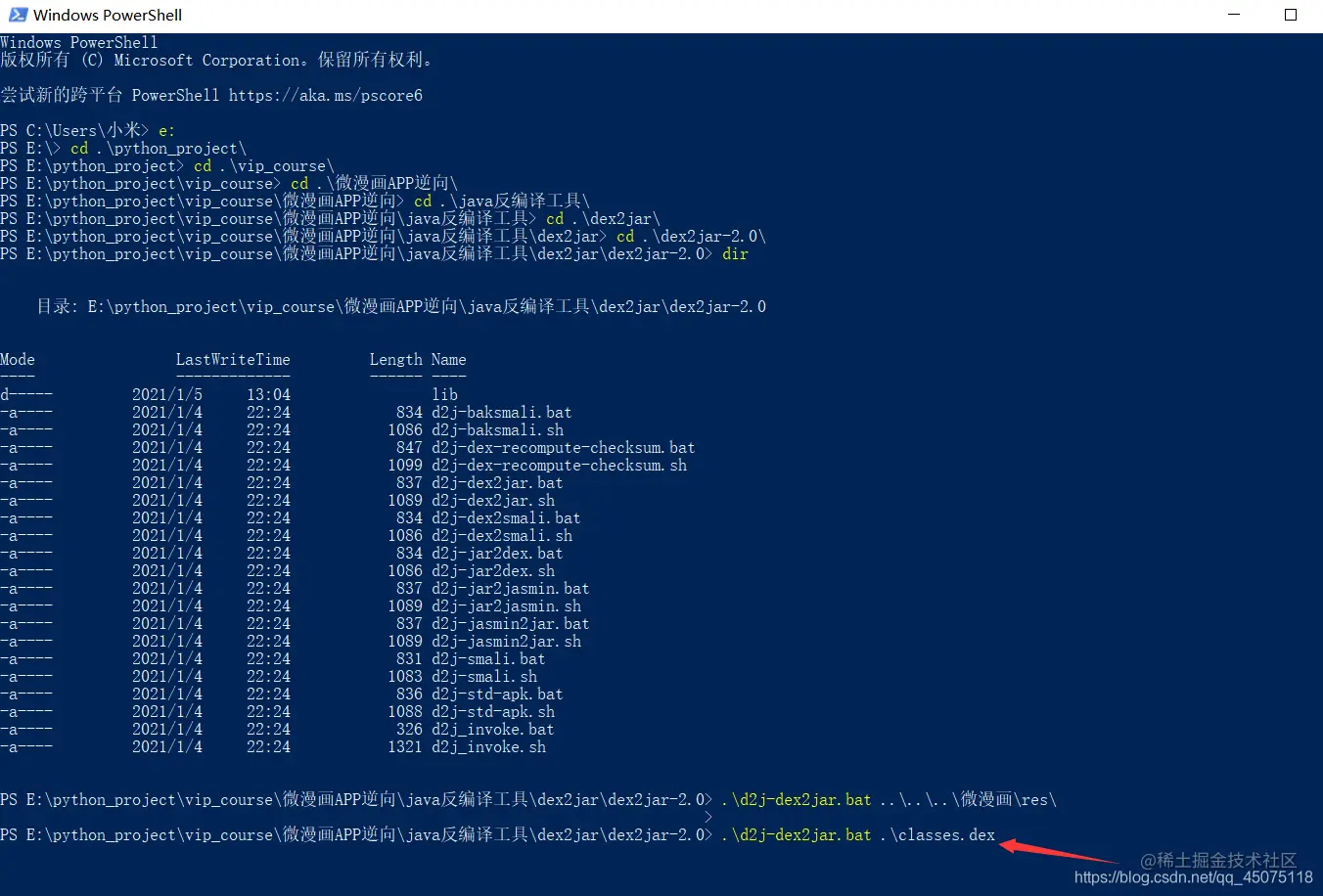Screen dimensions: 1323x896
Task: Click the 'PS C:\Users\小米>' prompt
Action: pyautogui.click(x=74, y=131)
